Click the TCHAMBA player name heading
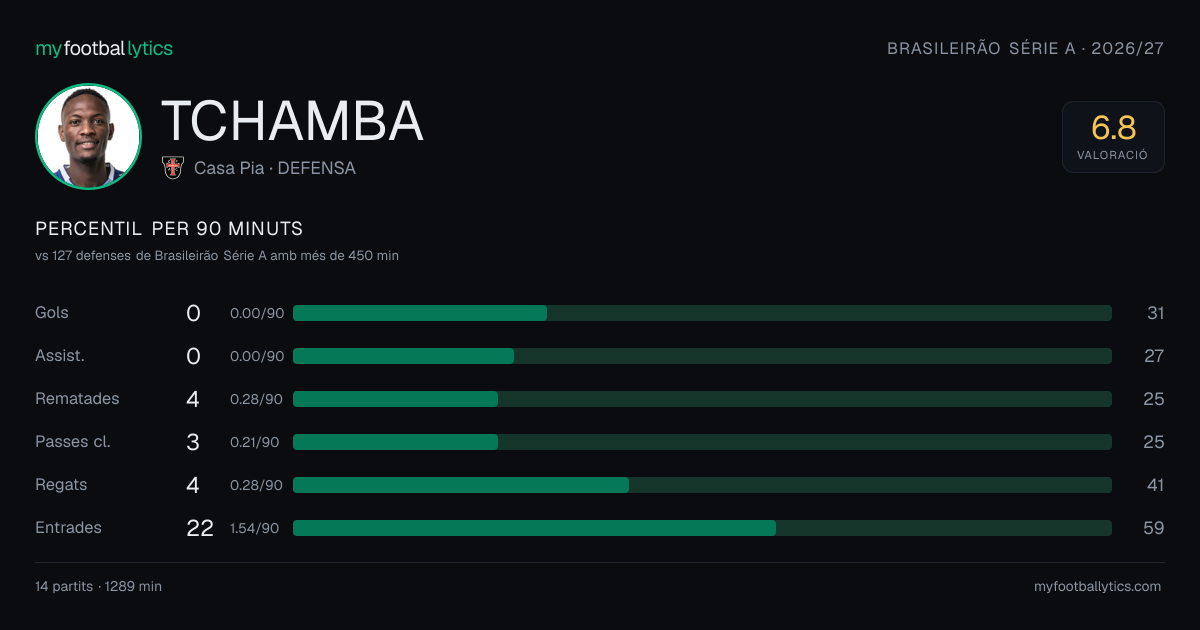 pyautogui.click(x=292, y=122)
